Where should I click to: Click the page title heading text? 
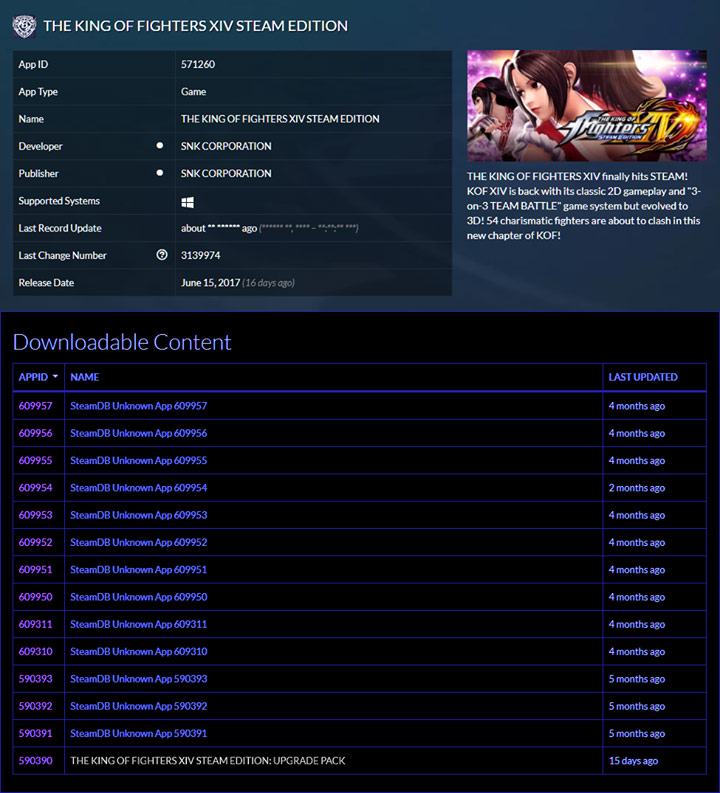coord(195,26)
